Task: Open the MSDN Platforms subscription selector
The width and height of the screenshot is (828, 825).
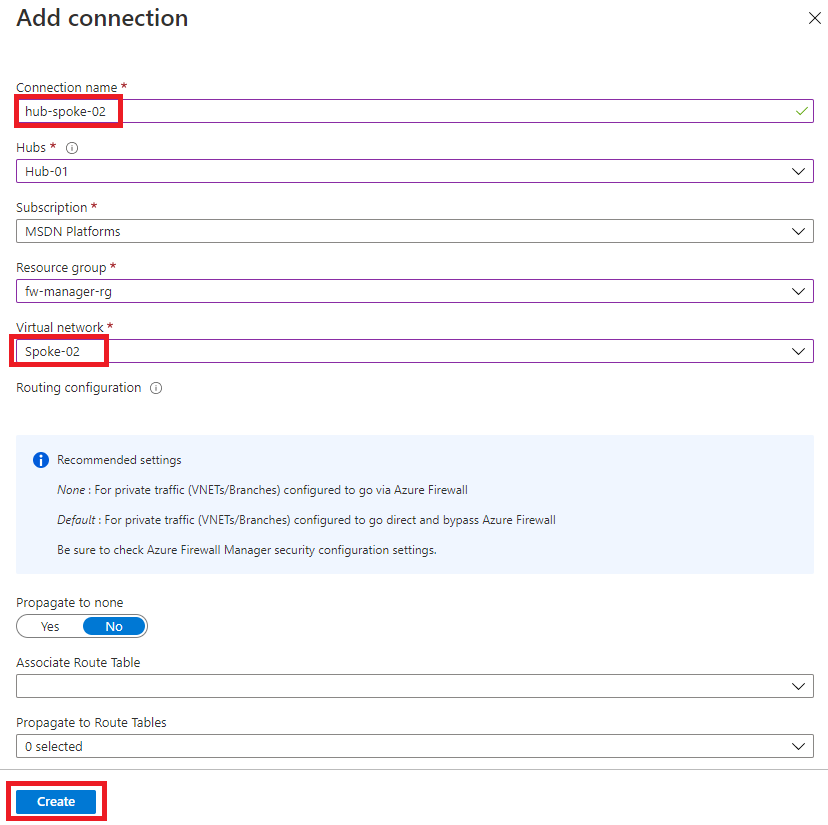Action: pos(414,231)
